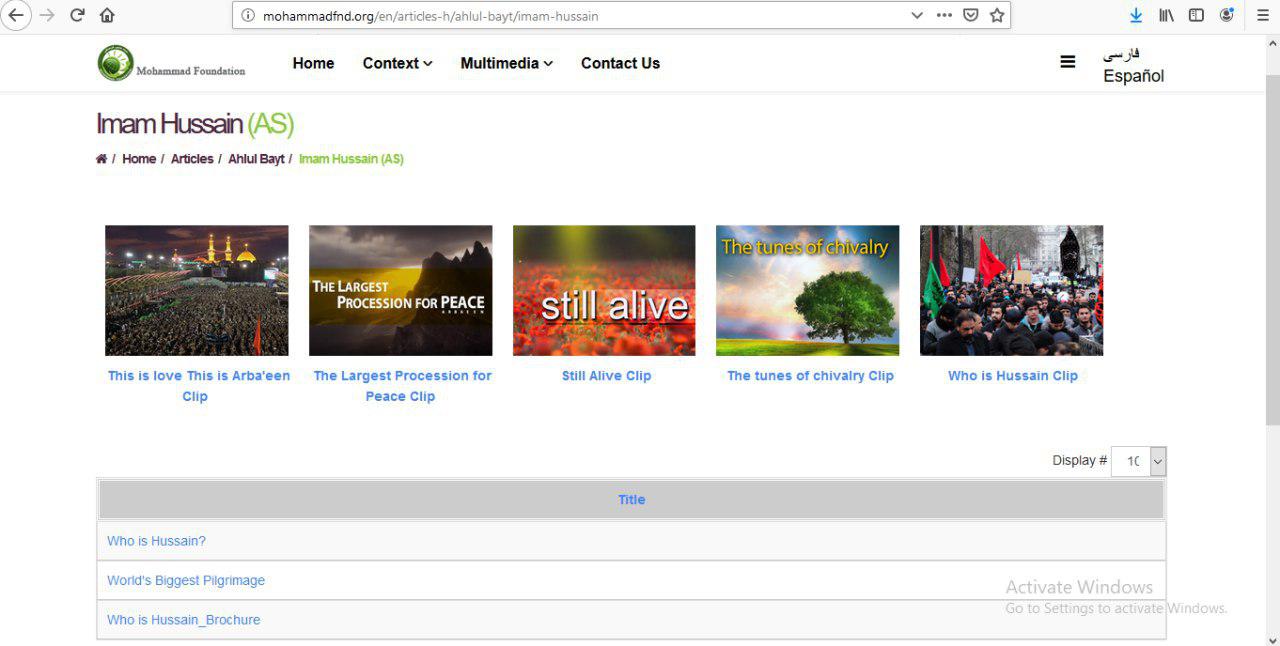Click Ahlul Bayt in breadcrumb
Screen dimensions: 1280x646
(256, 159)
